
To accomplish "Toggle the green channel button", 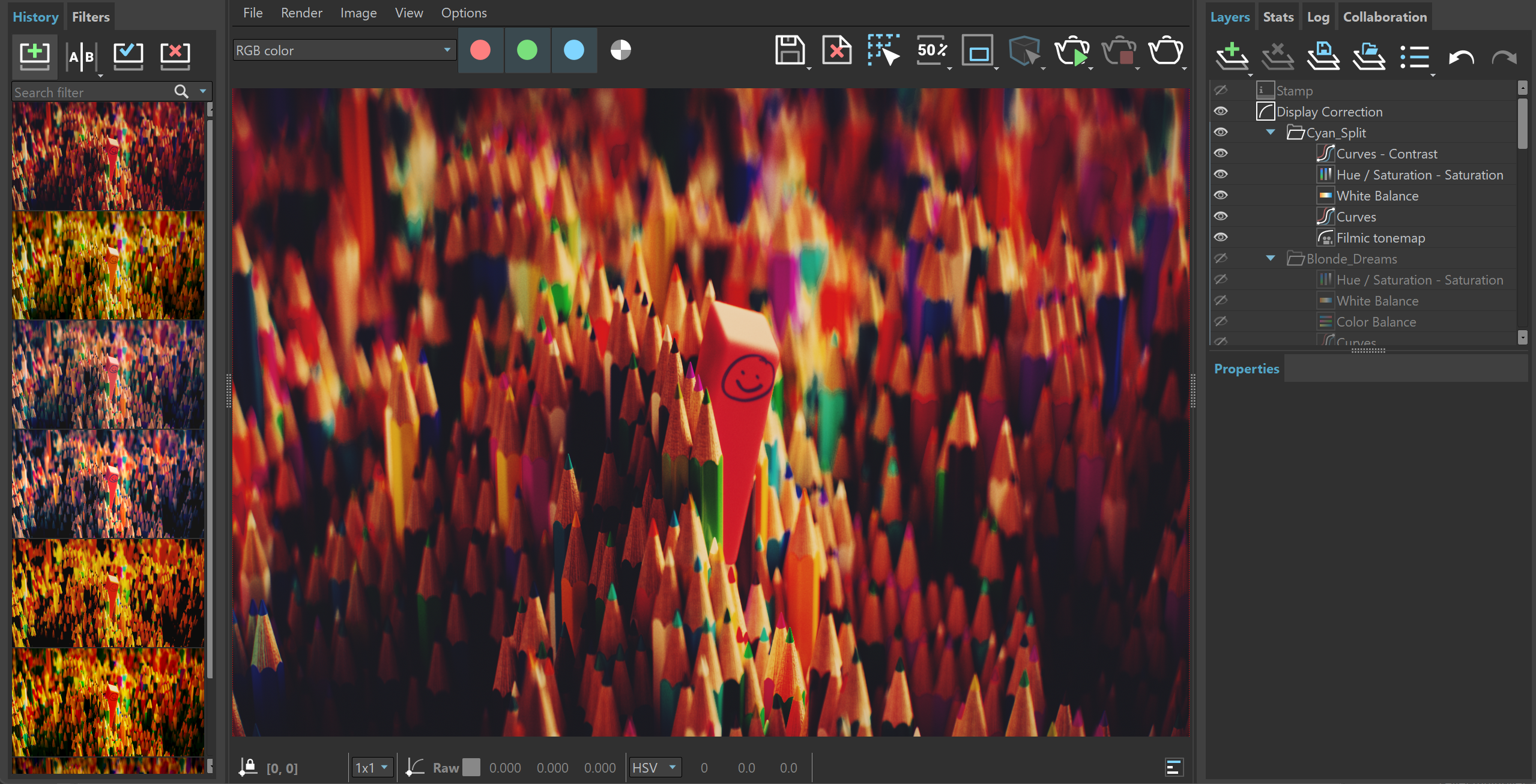I will tap(527, 50).
